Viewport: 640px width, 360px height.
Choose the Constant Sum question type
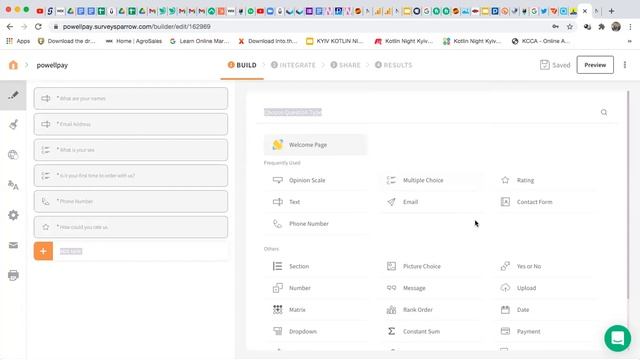[431, 331]
